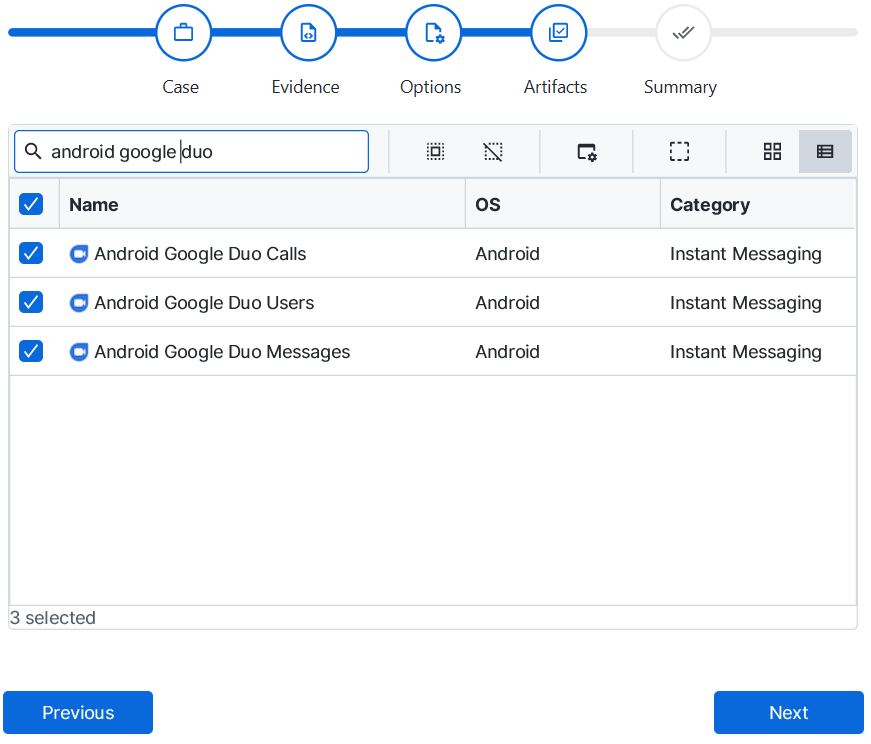Go to the Case step briefcase icon

point(183,33)
